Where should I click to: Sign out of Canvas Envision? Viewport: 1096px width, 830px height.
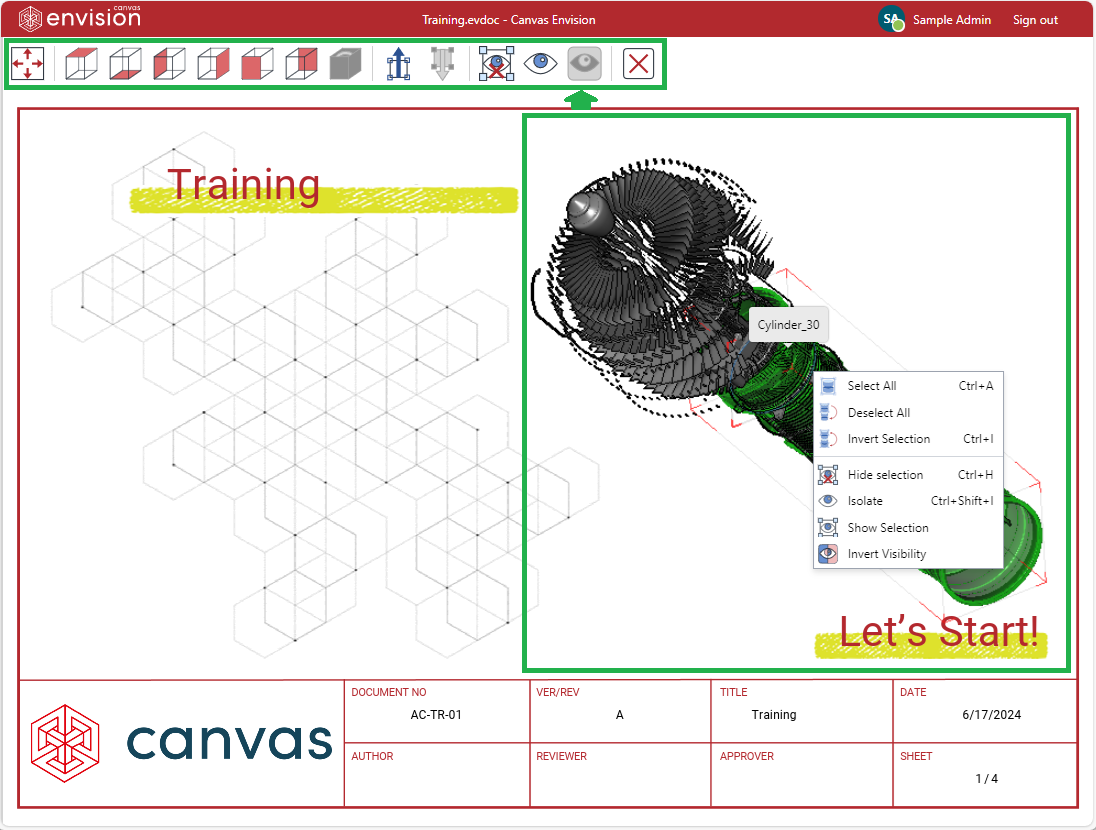point(1035,18)
